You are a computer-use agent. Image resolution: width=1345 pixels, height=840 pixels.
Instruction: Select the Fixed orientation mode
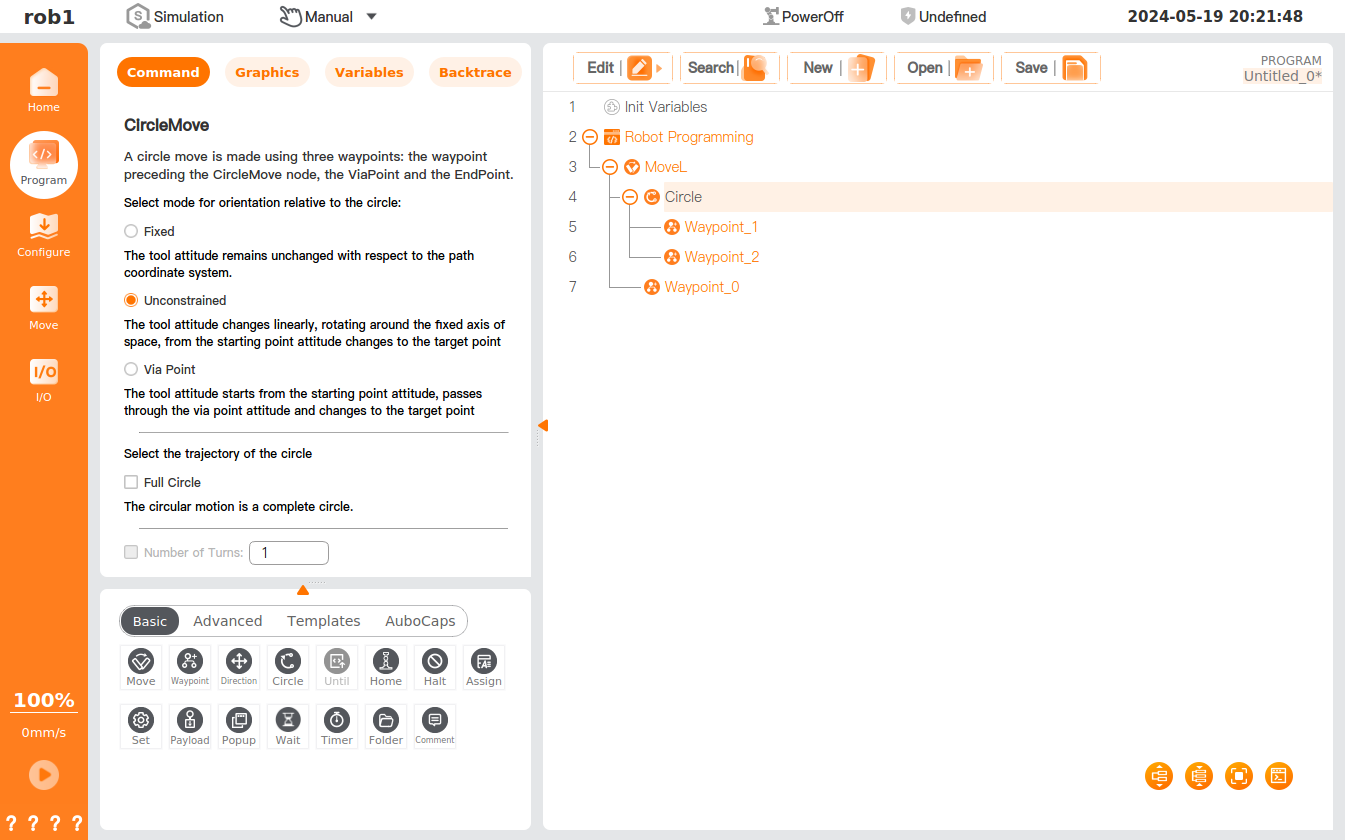131,231
